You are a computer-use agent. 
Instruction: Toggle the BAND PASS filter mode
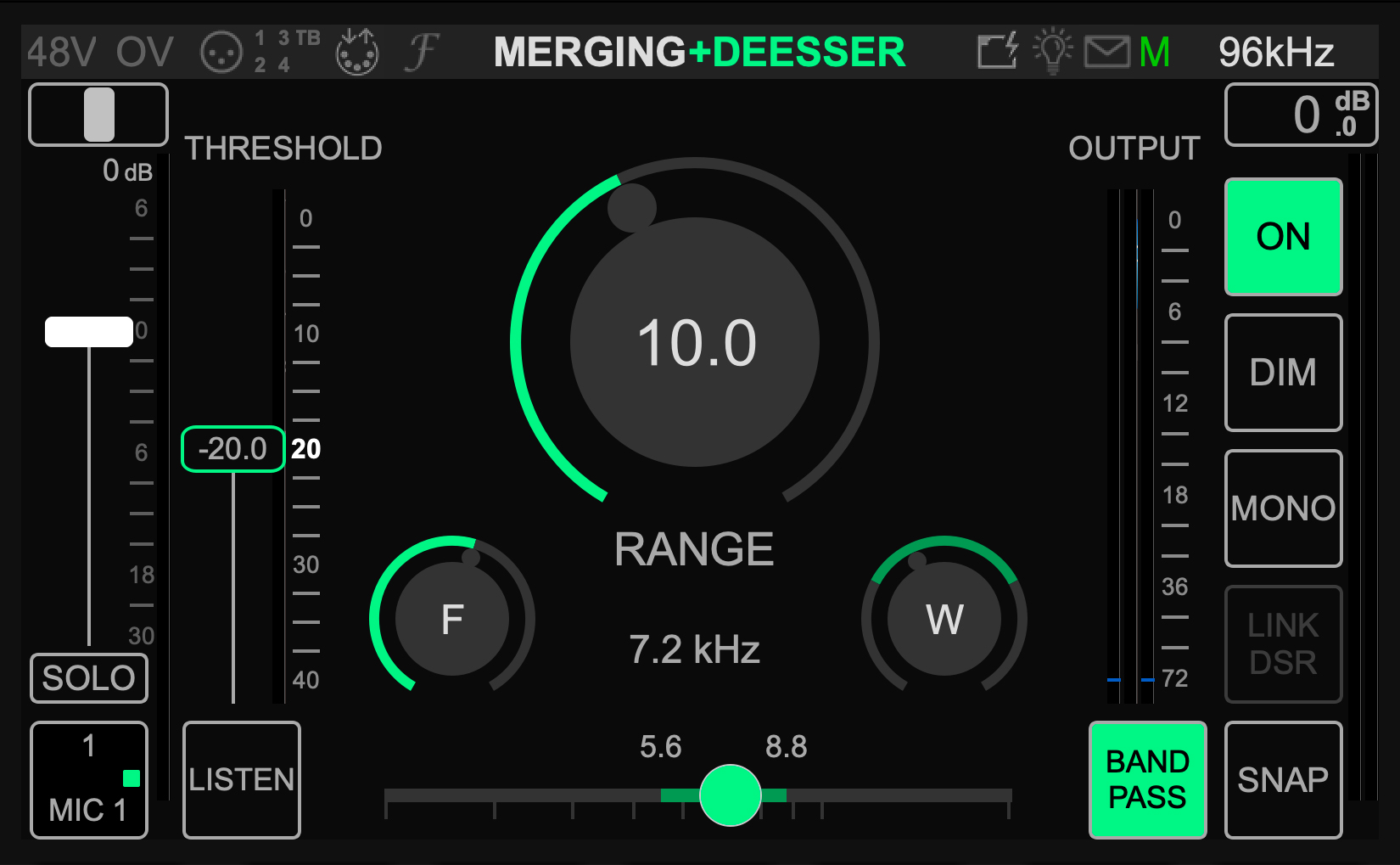tap(1147, 779)
